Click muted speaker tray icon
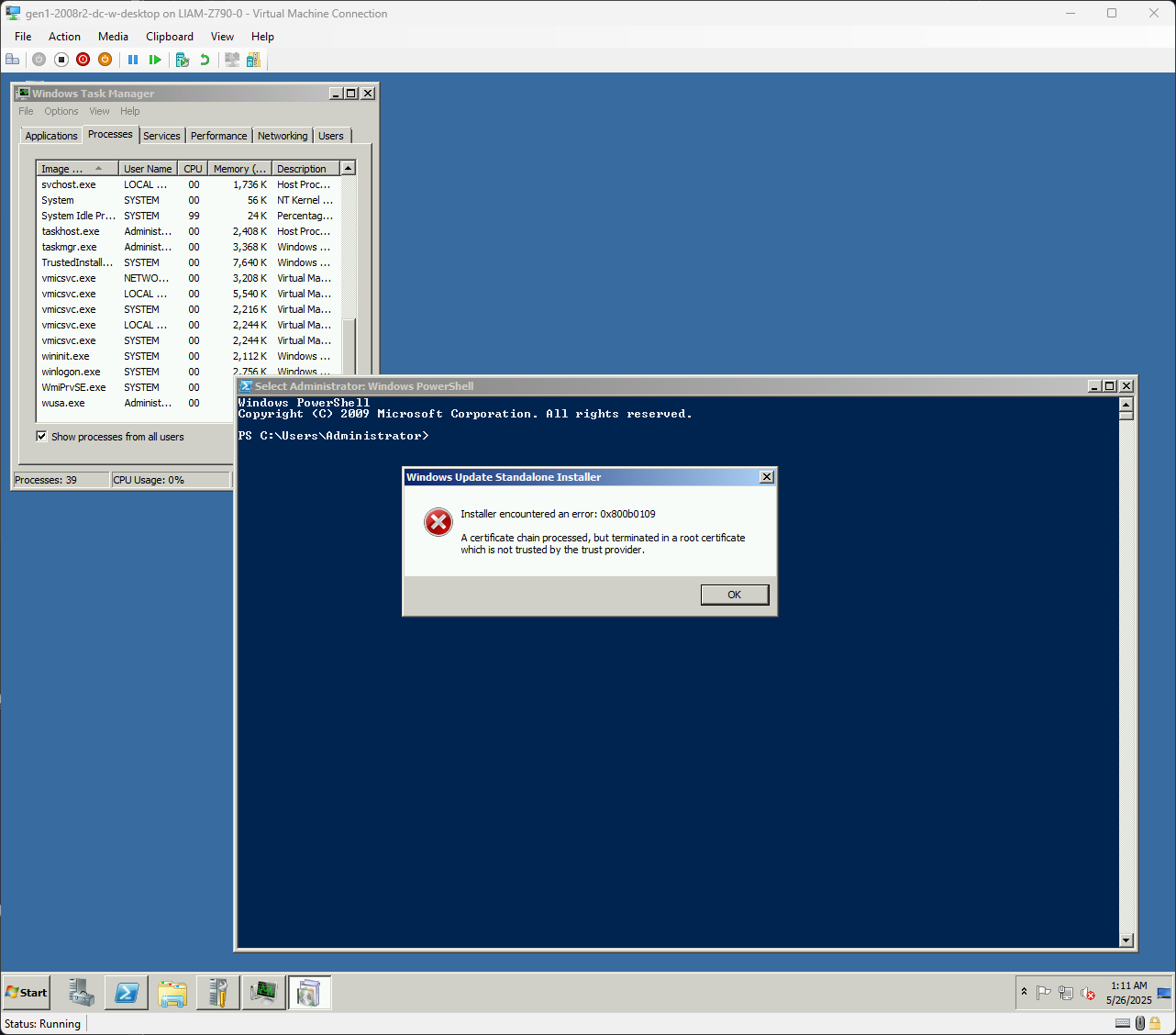This screenshot has height=1035, width=1176. point(1088,993)
